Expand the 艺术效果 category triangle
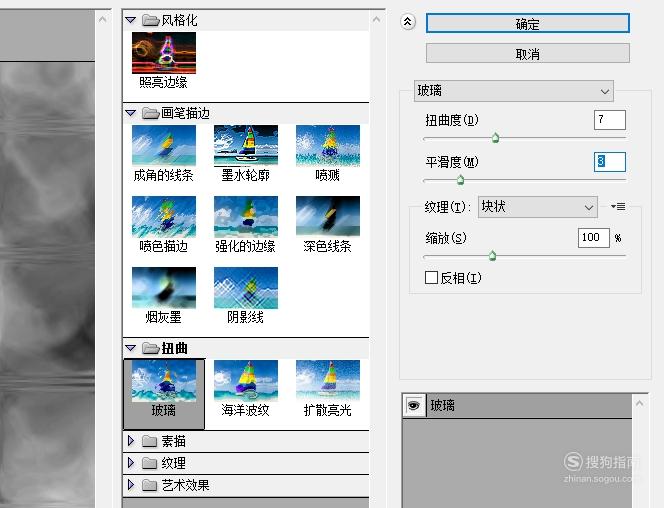 [130, 485]
